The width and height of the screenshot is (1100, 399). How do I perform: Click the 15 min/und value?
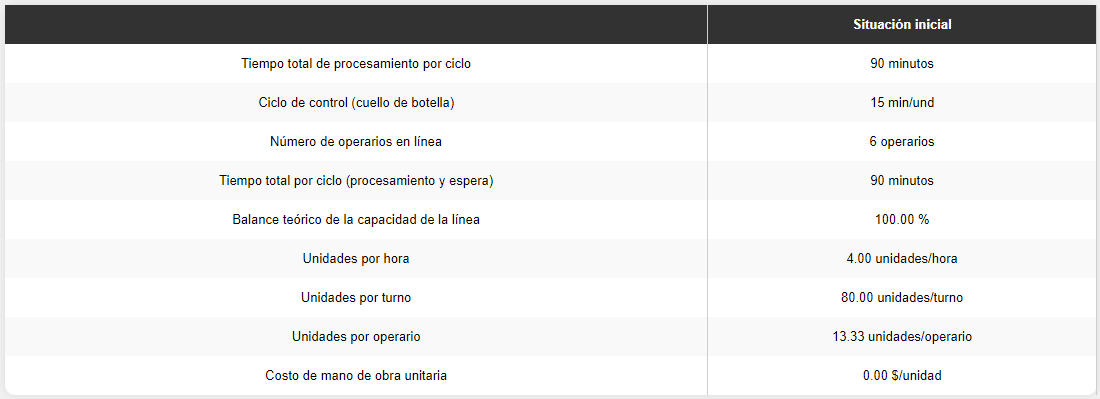[x=901, y=103]
